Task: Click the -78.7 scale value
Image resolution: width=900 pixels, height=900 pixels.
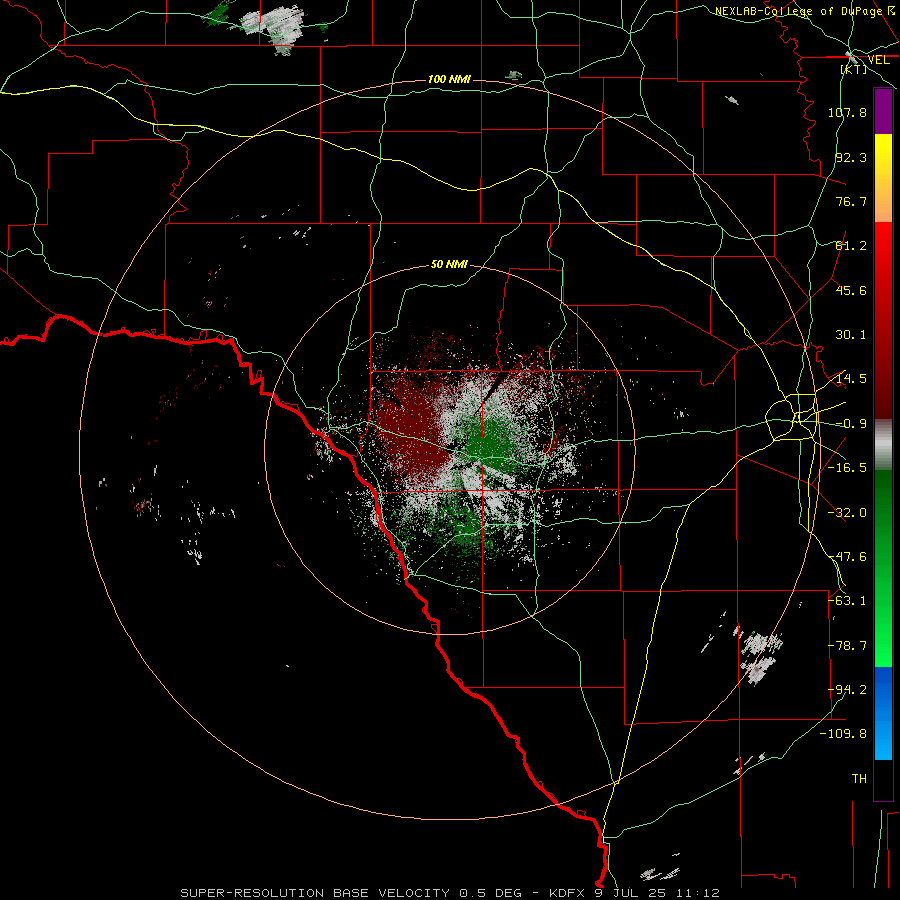Action: coord(847,646)
